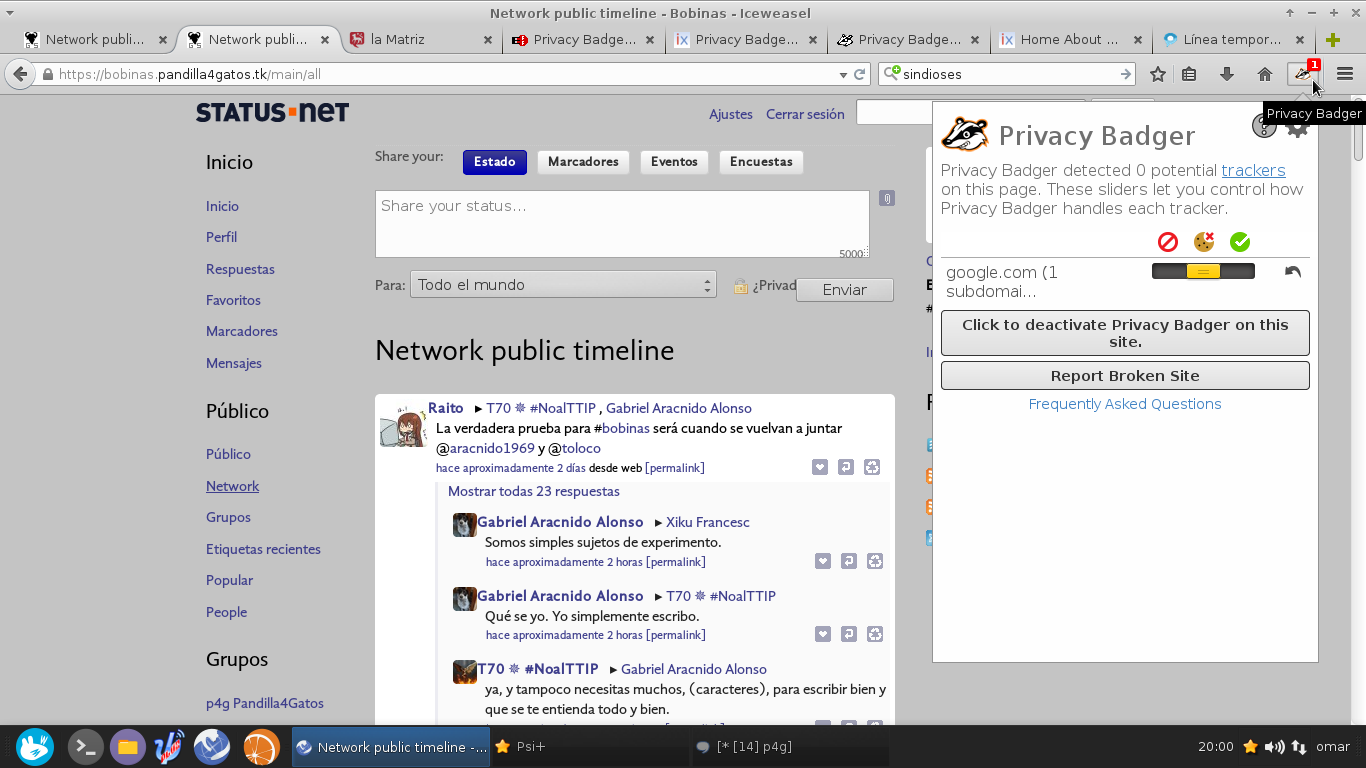Reply to the 'Qué se yo' notice
Screen dimensions: 1366x768
click(849, 634)
